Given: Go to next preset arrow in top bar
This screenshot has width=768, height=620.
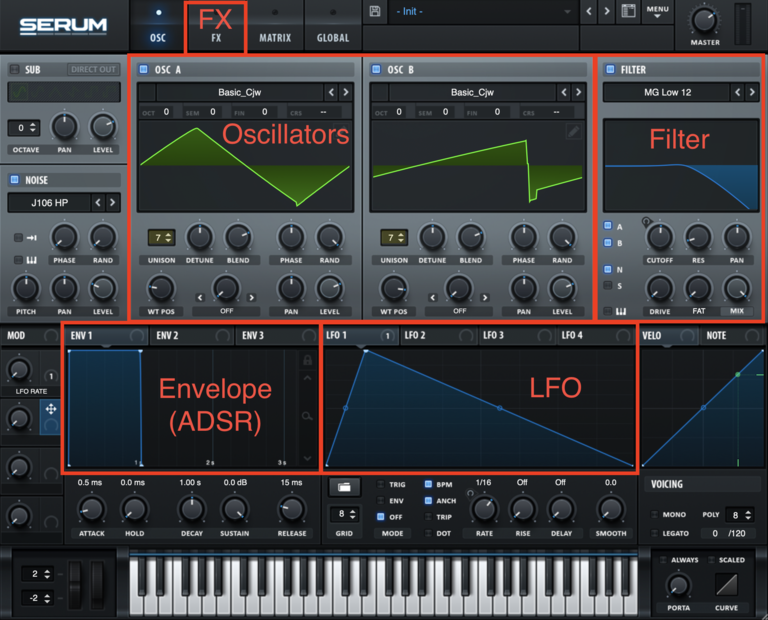Looking at the screenshot, I should [607, 11].
